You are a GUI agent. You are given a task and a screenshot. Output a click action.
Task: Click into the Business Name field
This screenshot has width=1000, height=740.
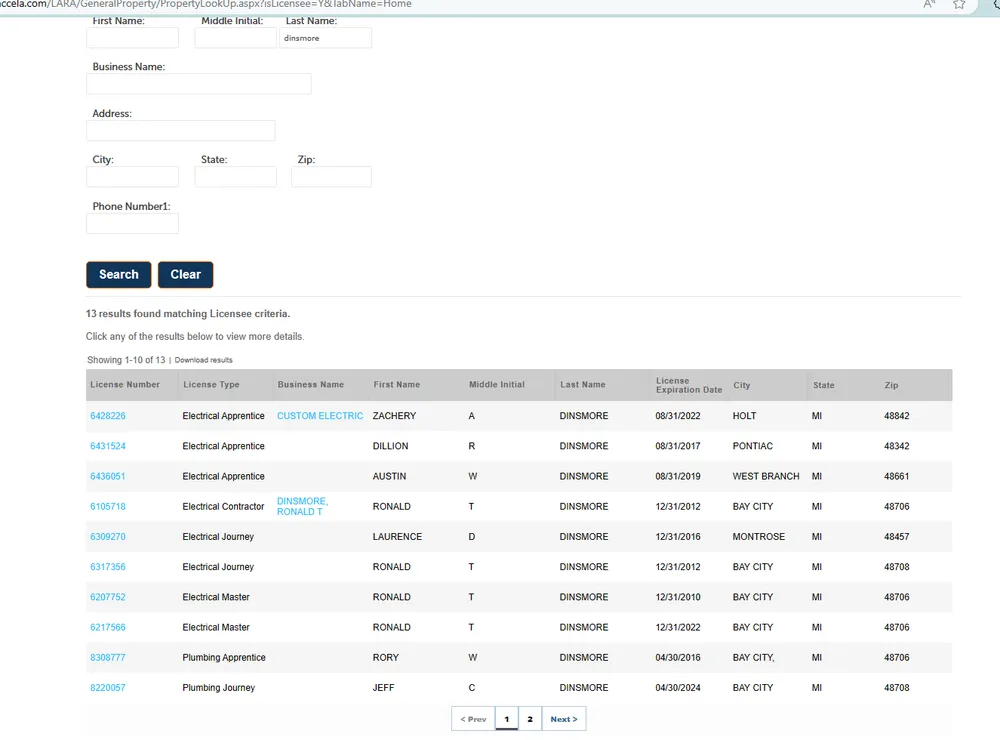[199, 84]
